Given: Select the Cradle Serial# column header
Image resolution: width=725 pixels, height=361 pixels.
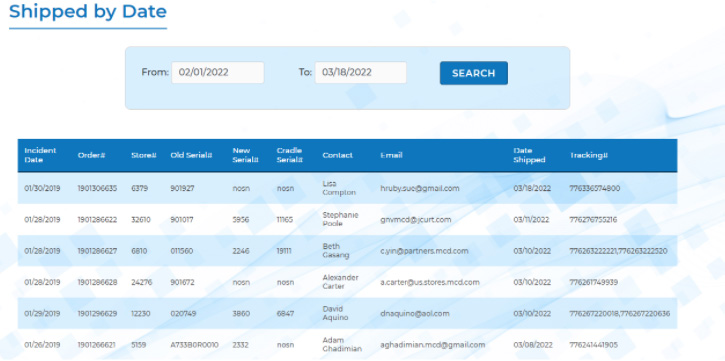Looking at the screenshot, I should [x=289, y=155].
